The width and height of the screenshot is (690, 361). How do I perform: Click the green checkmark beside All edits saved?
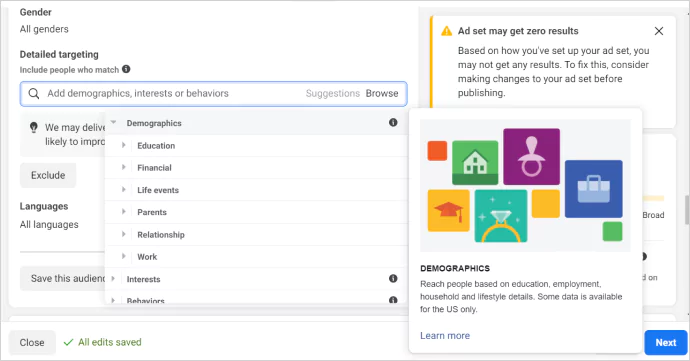tap(68, 342)
